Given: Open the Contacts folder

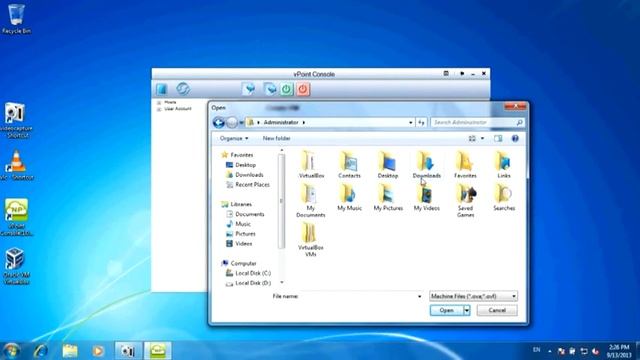Looking at the screenshot, I should point(349,165).
